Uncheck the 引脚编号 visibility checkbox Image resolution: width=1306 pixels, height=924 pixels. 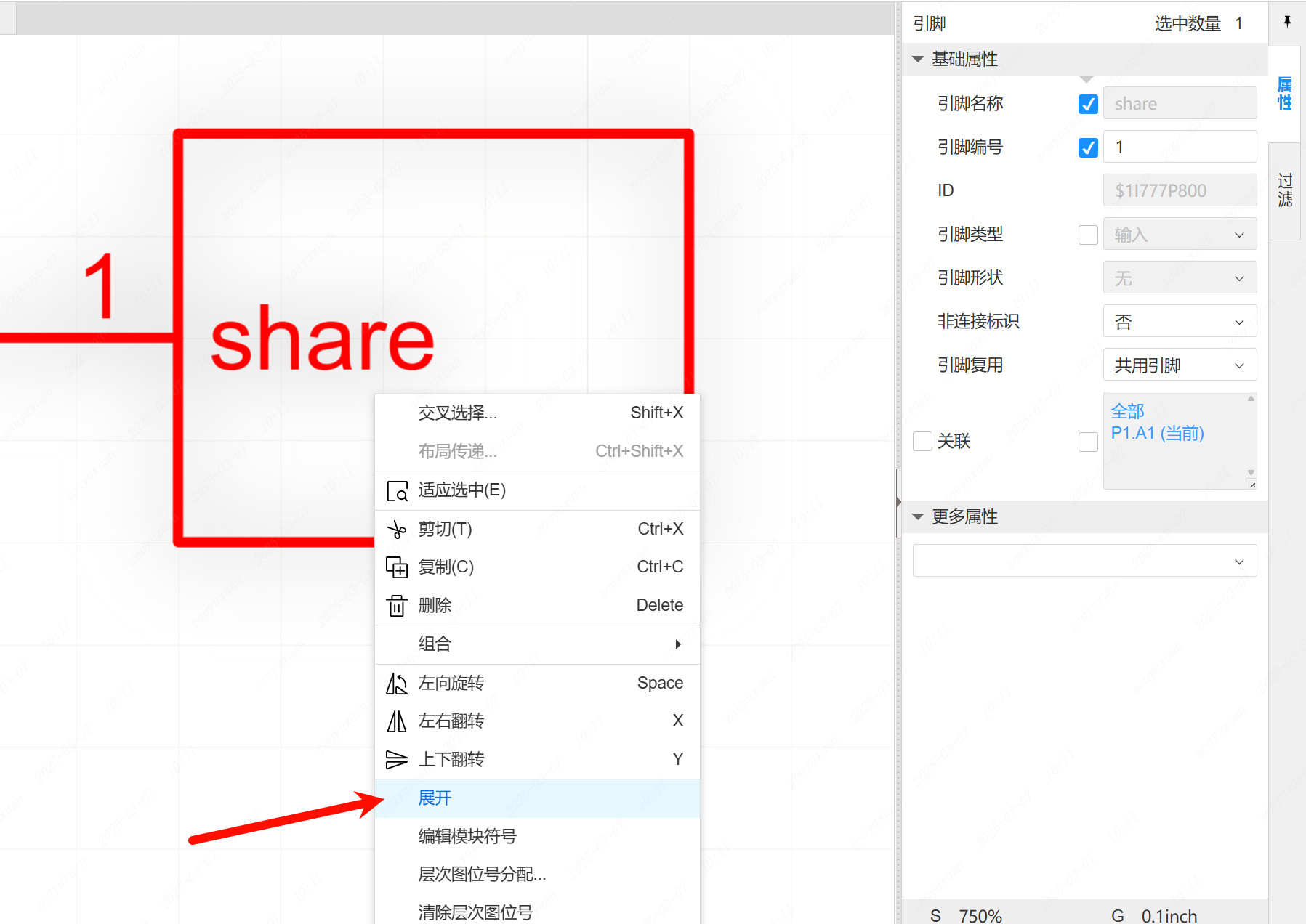[1087, 148]
